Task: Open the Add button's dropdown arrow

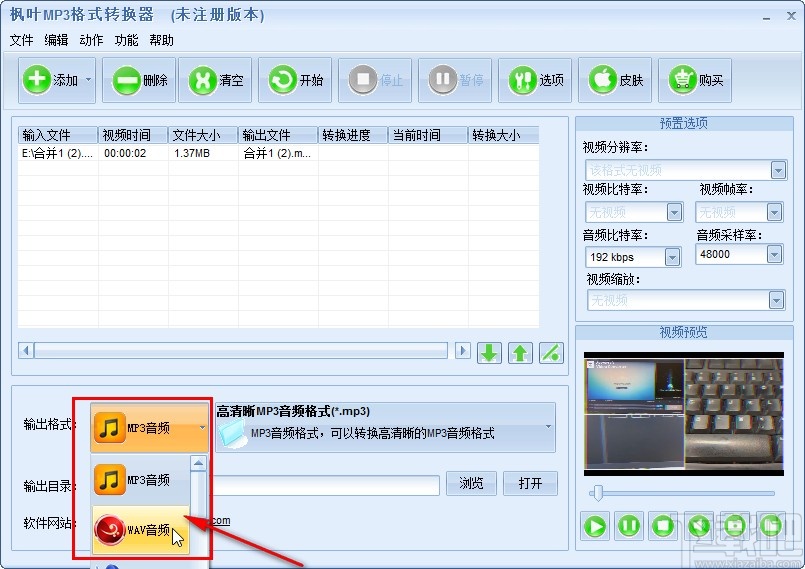Action: point(88,80)
